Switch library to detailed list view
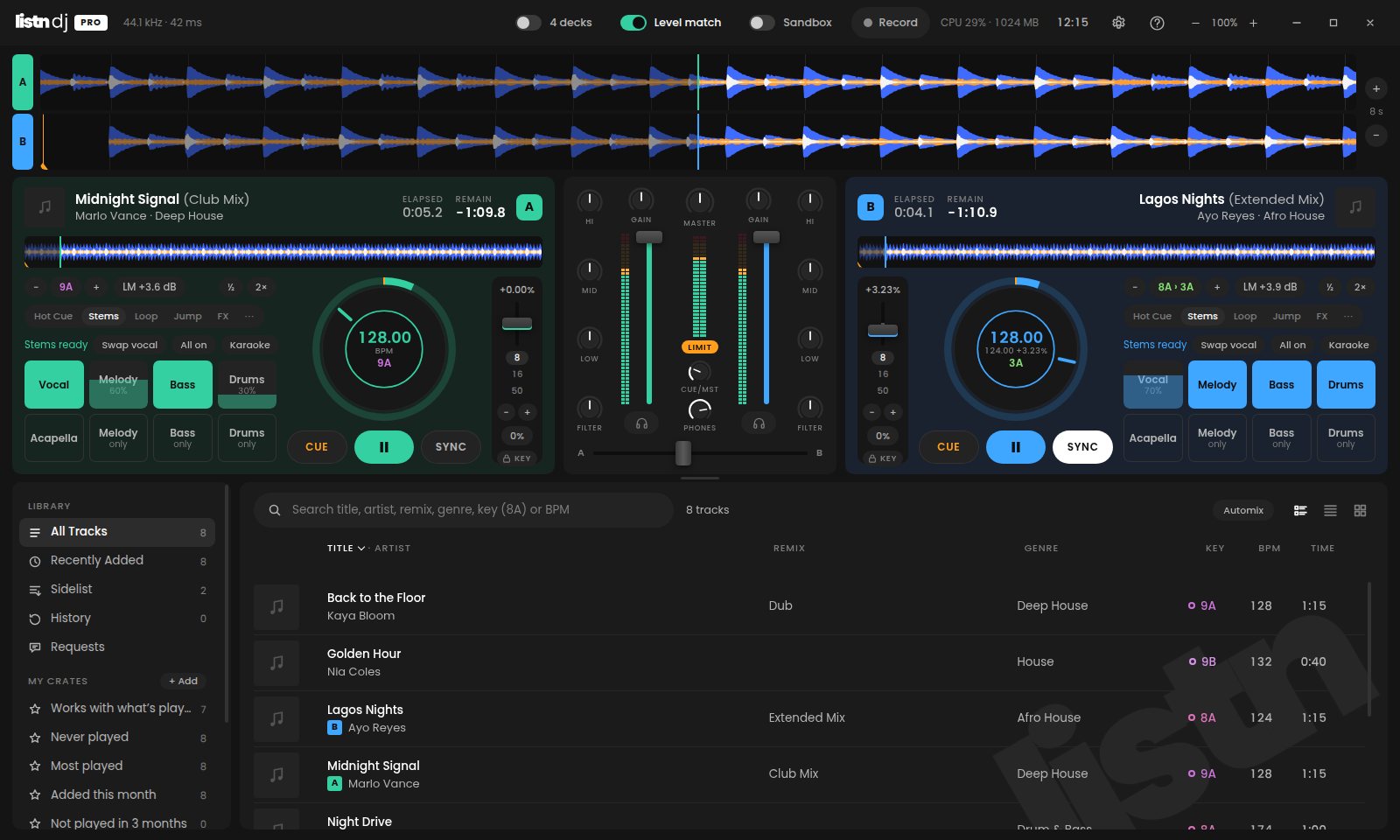1400x840 pixels. coord(1300,510)
